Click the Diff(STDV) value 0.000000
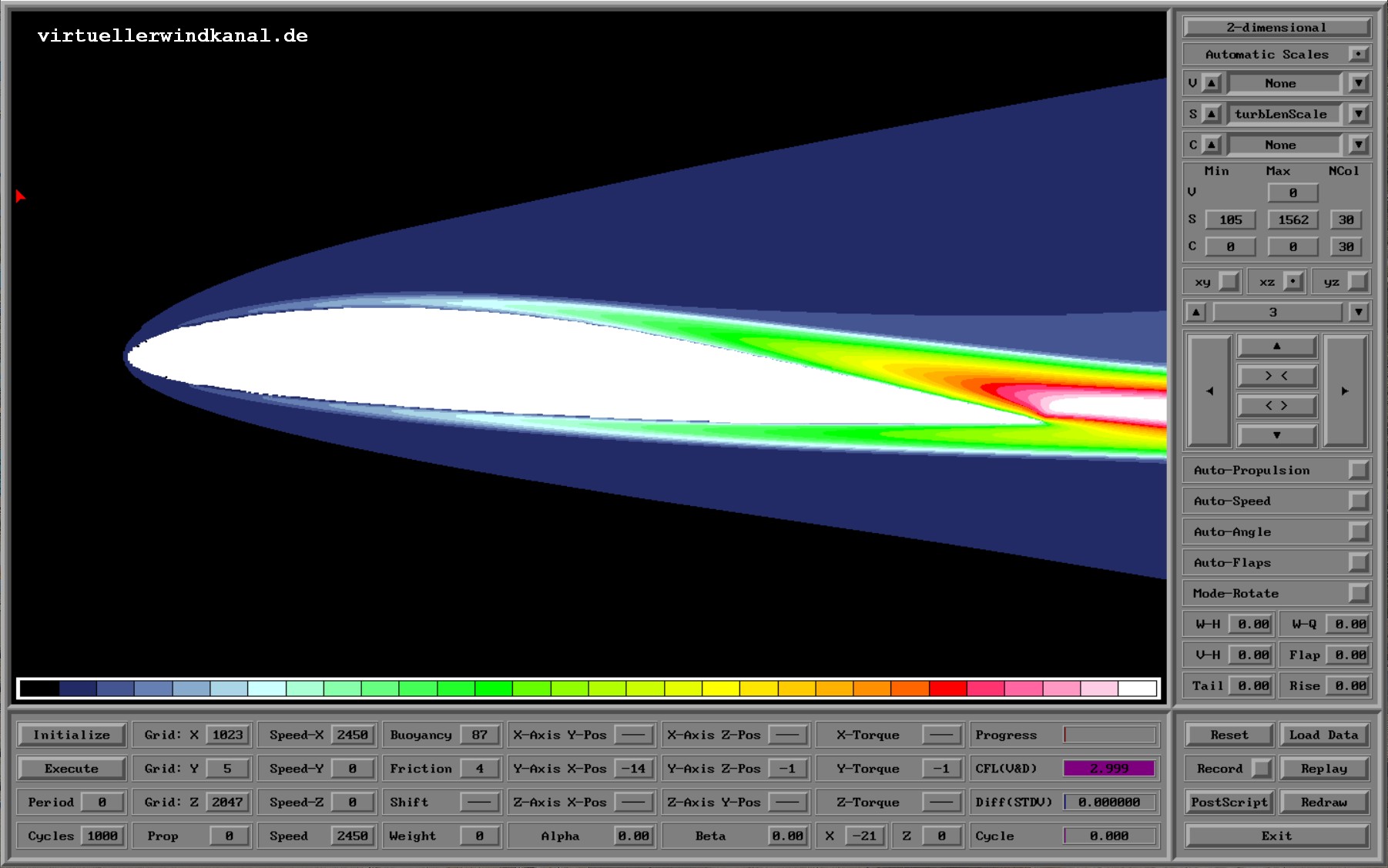 [1109, 802]
